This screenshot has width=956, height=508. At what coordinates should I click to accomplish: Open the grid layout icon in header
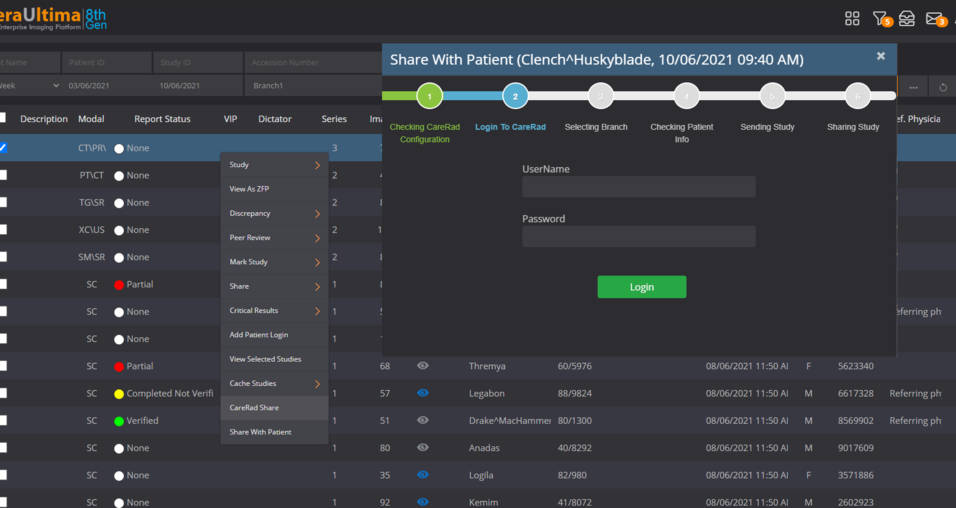click(852, 18)
